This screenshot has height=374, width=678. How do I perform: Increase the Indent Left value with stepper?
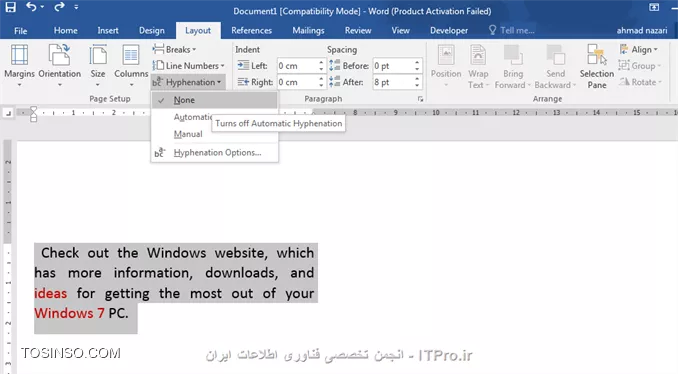pos(321,63)
